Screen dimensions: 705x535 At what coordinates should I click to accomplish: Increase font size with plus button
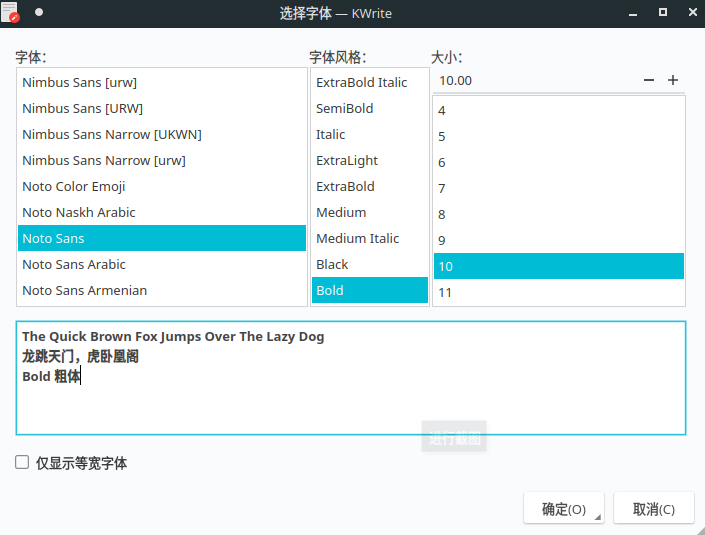pos(673,80)
